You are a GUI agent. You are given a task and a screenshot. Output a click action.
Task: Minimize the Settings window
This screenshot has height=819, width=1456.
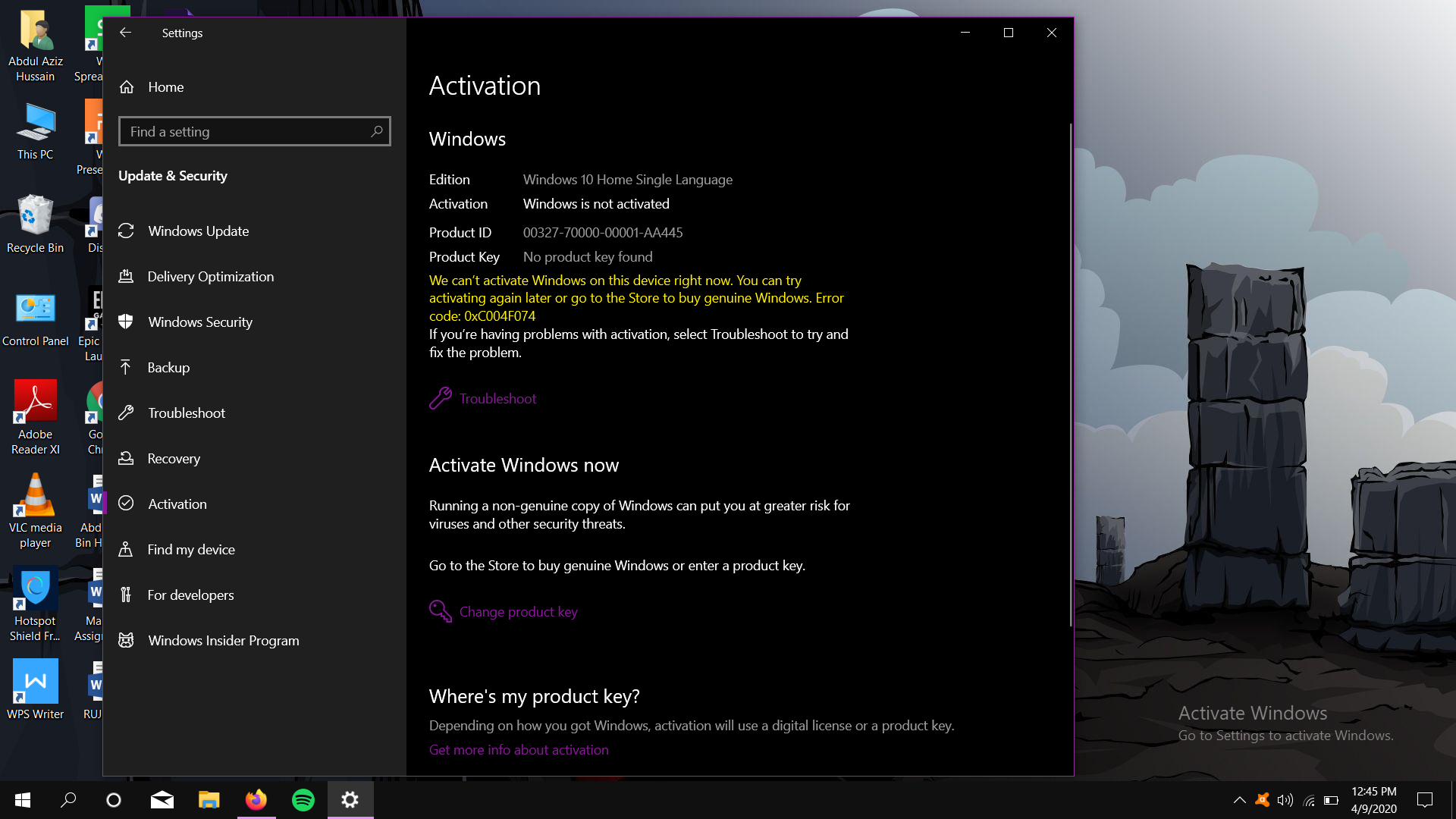(965, 33)
